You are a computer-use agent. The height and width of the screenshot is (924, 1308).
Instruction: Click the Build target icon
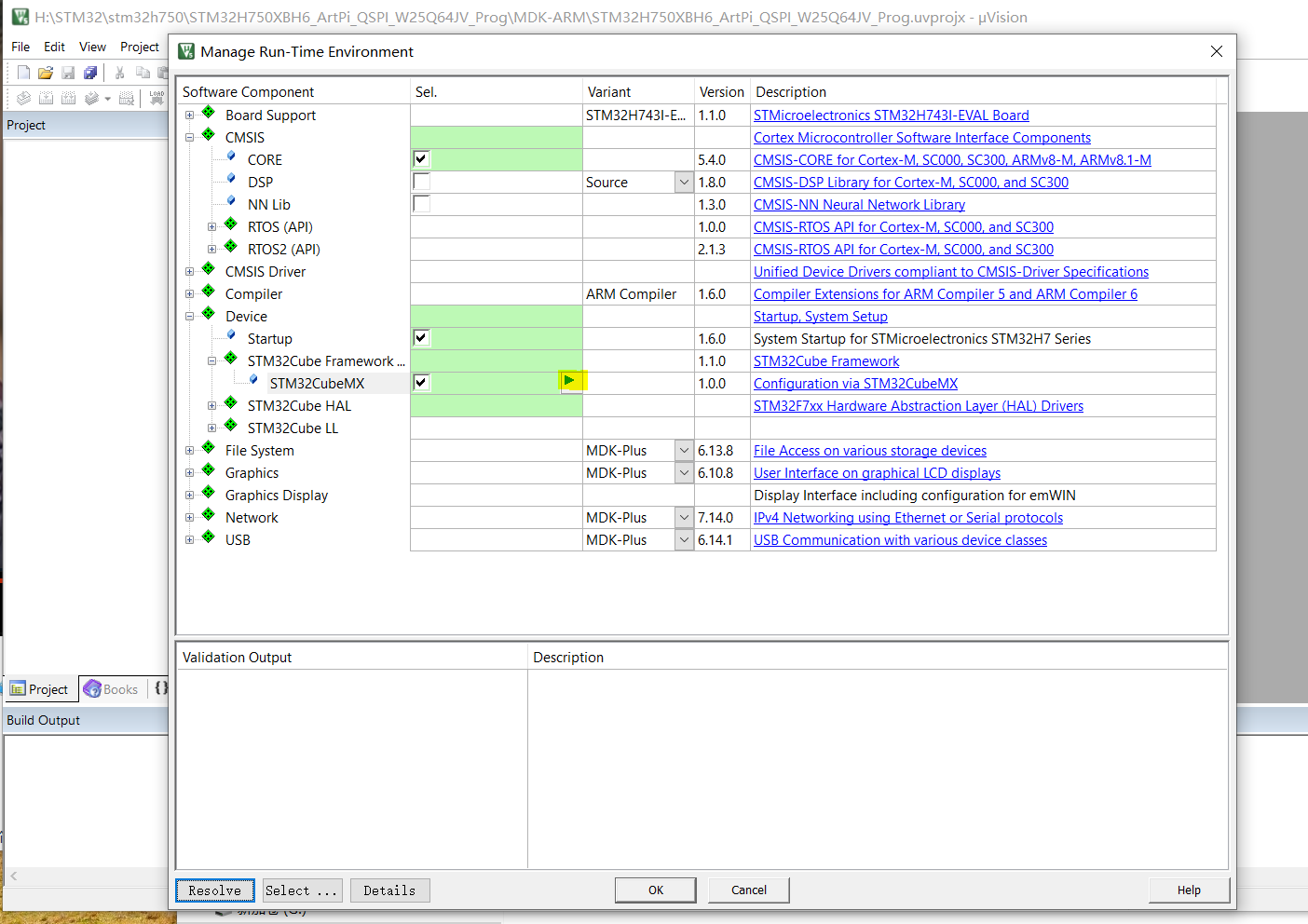click(x=46, y=98)
